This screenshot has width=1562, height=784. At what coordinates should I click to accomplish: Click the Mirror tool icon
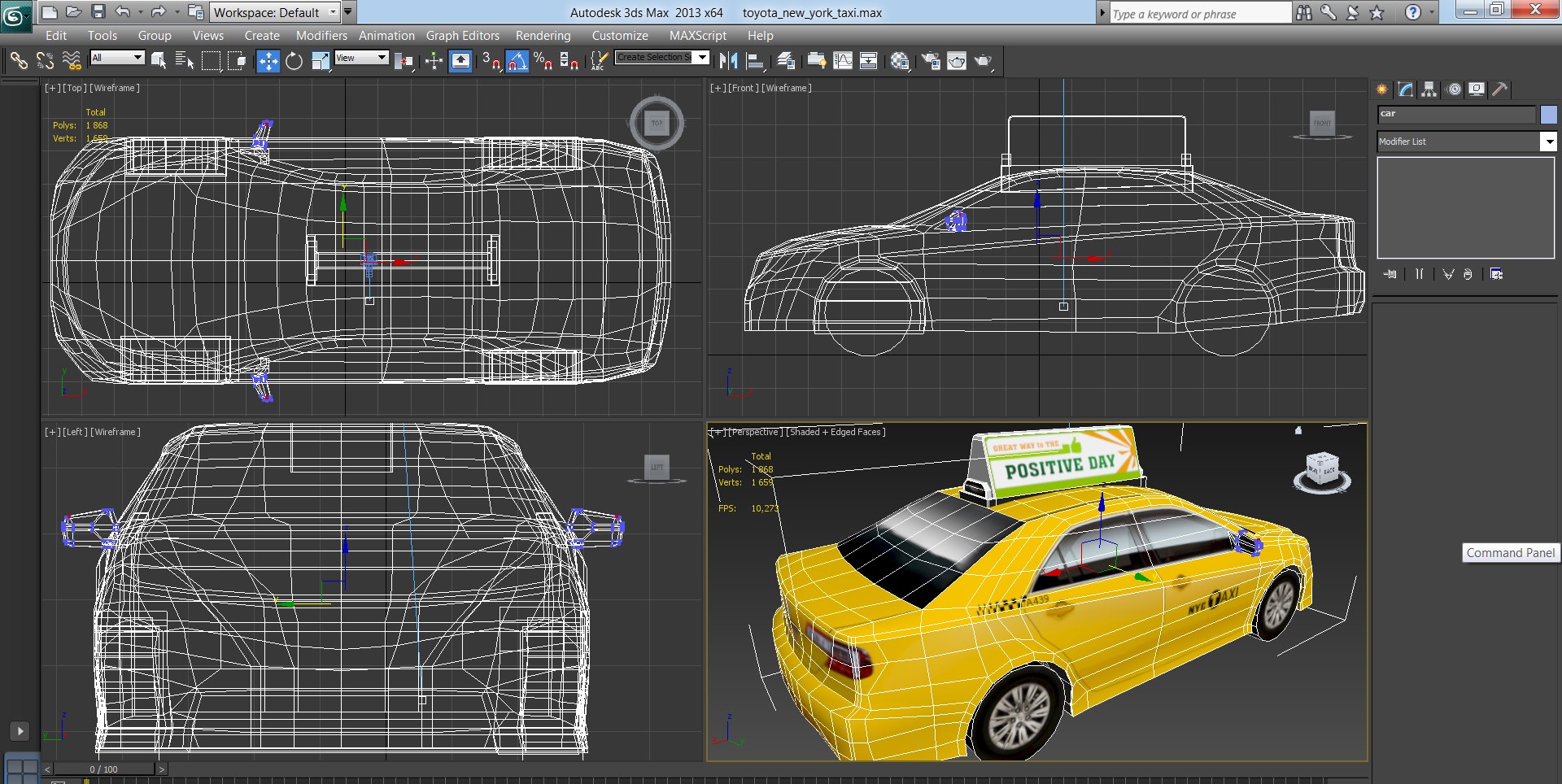click(x=728, y=61)
